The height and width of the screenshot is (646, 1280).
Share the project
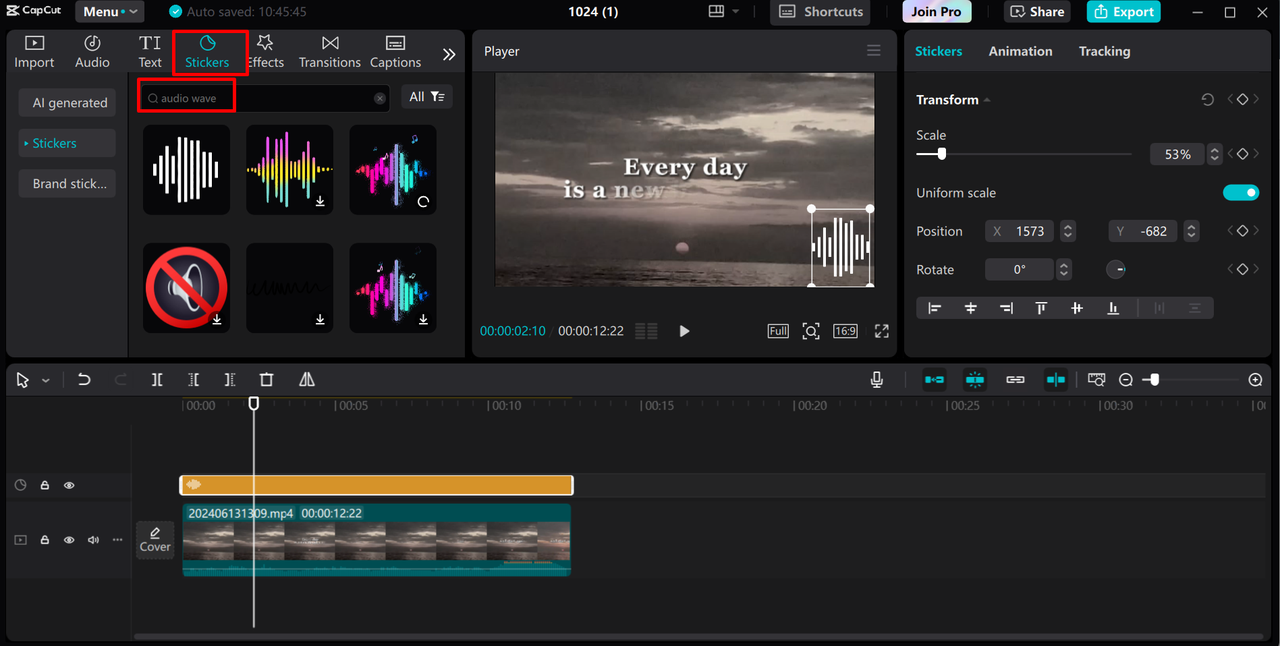tap(1037, 12)
